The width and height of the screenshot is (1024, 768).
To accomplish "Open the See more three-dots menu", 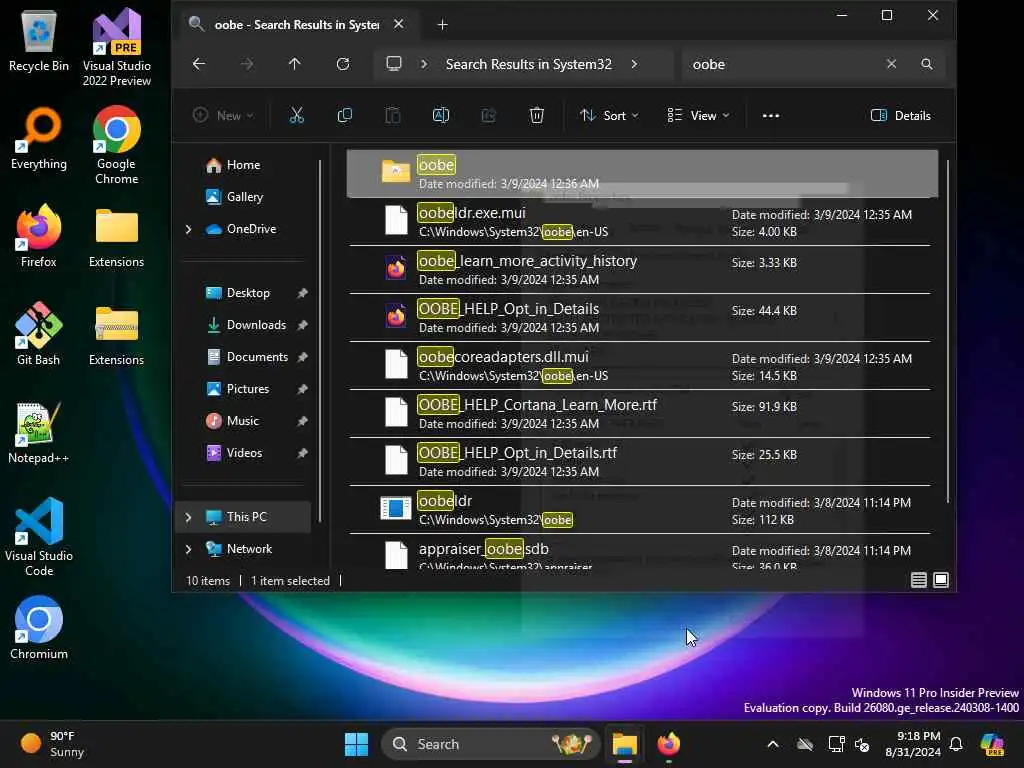I will [771, 116].
